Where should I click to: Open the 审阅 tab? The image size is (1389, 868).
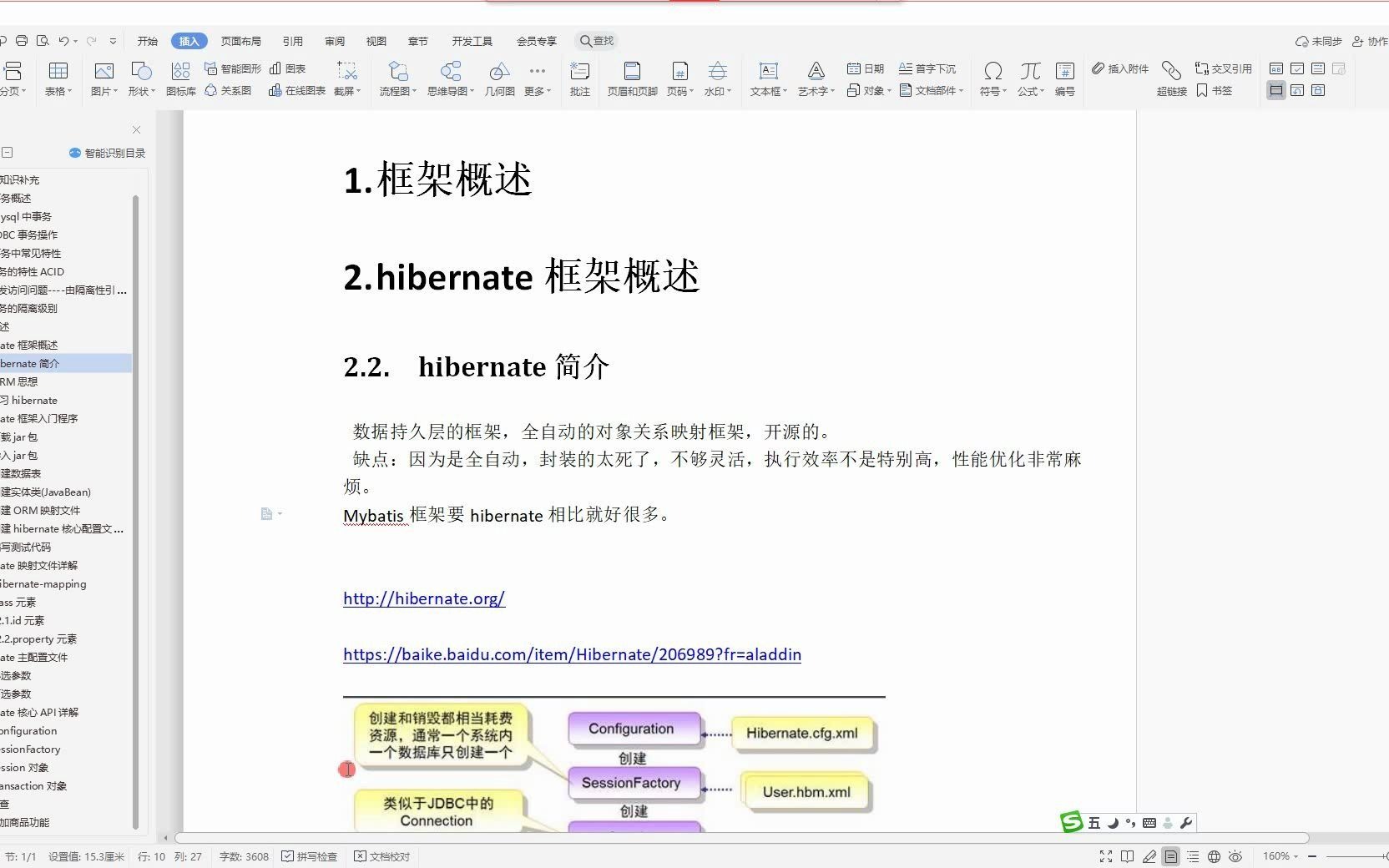[x=335, y=41]
